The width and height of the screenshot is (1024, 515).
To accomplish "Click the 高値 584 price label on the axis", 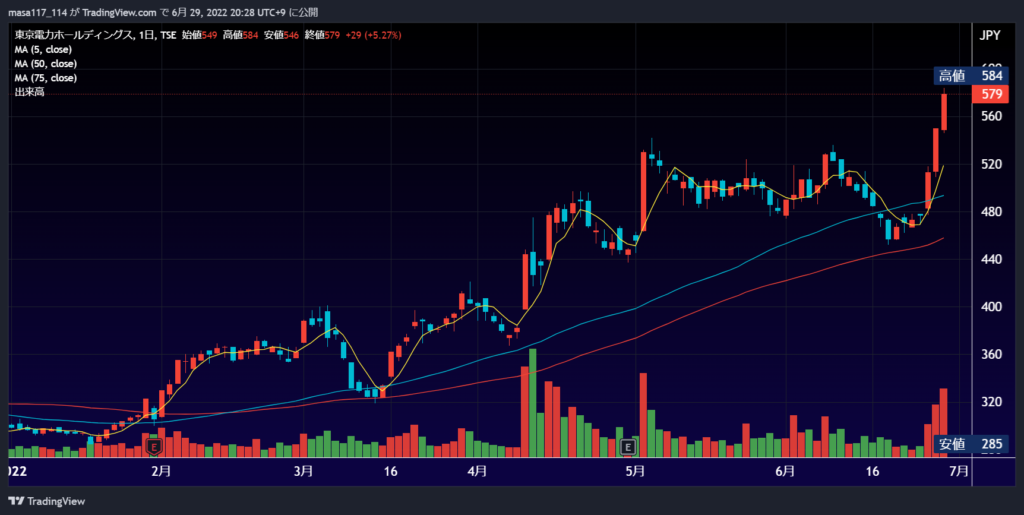I will pyautogui.click(x=969, y=76).
